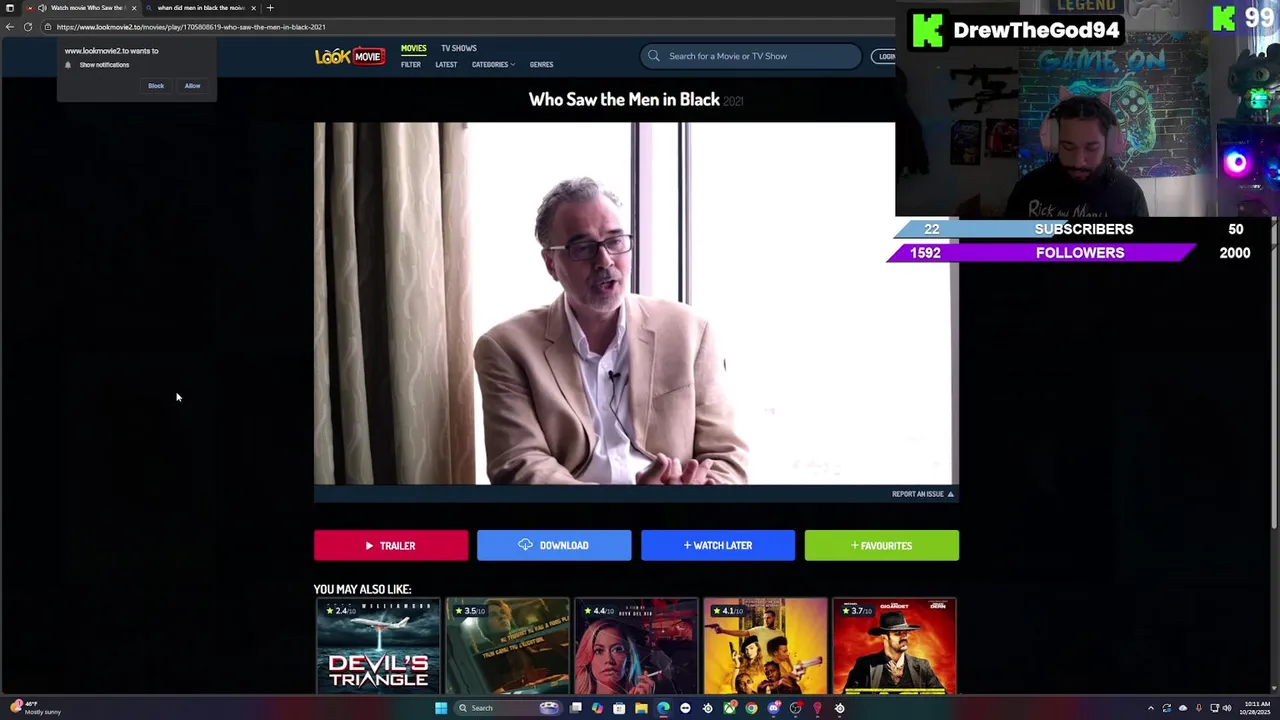This screenshot has height=720, width=1280.
Task: Open the recommended movie rated 4.4
Action: [636, 647]
